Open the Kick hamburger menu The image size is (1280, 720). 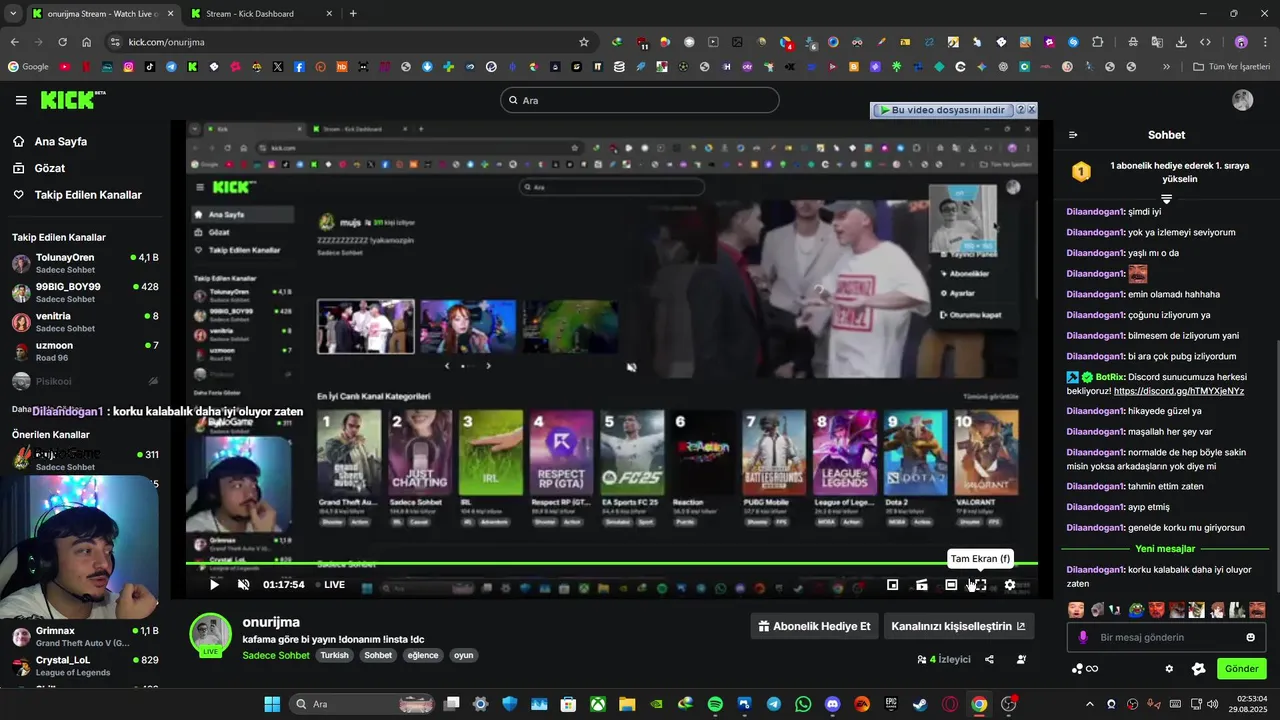point(21,100)
